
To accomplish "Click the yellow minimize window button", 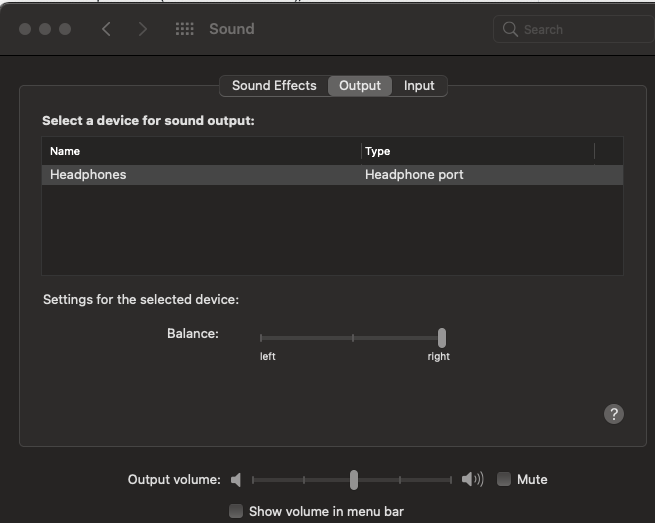I will click(x=45, y=29).
